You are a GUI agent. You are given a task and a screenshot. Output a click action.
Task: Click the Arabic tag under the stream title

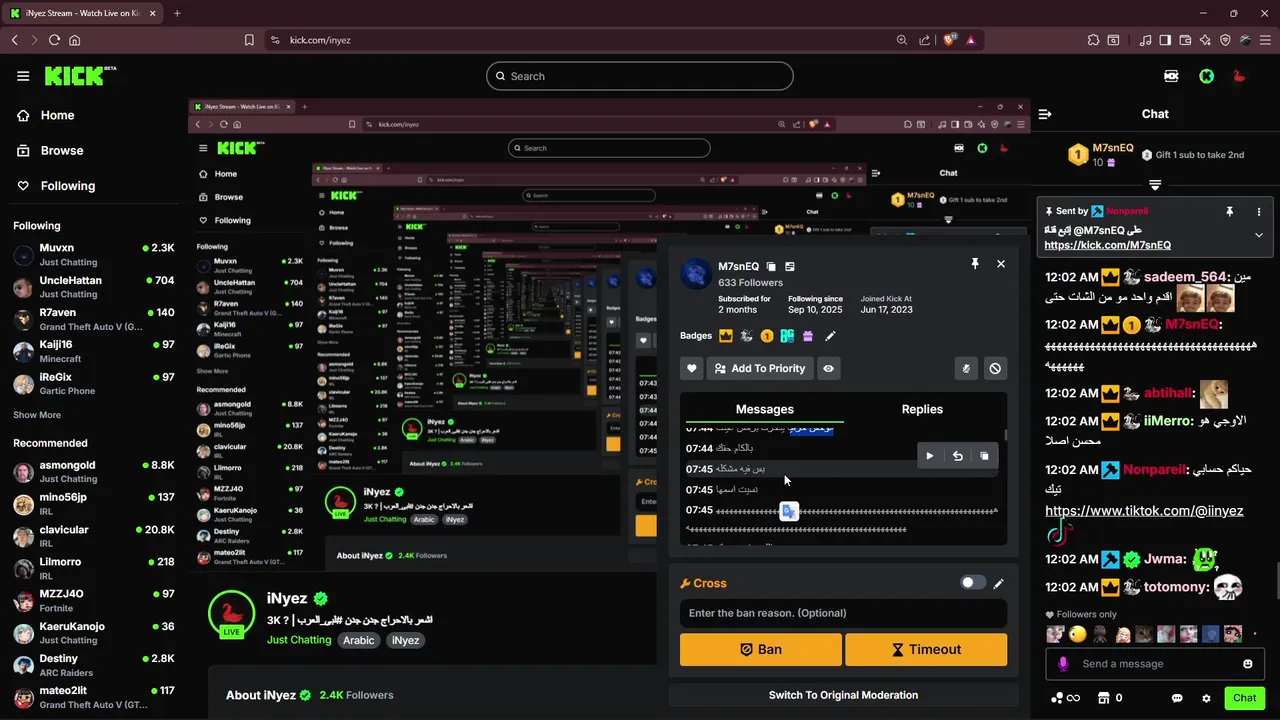tap(359, 640)
